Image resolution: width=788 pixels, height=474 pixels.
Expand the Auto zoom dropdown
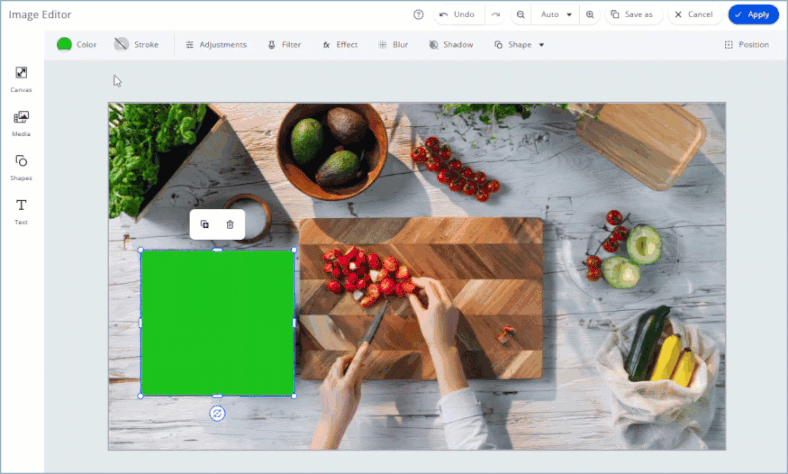[556, 15]
